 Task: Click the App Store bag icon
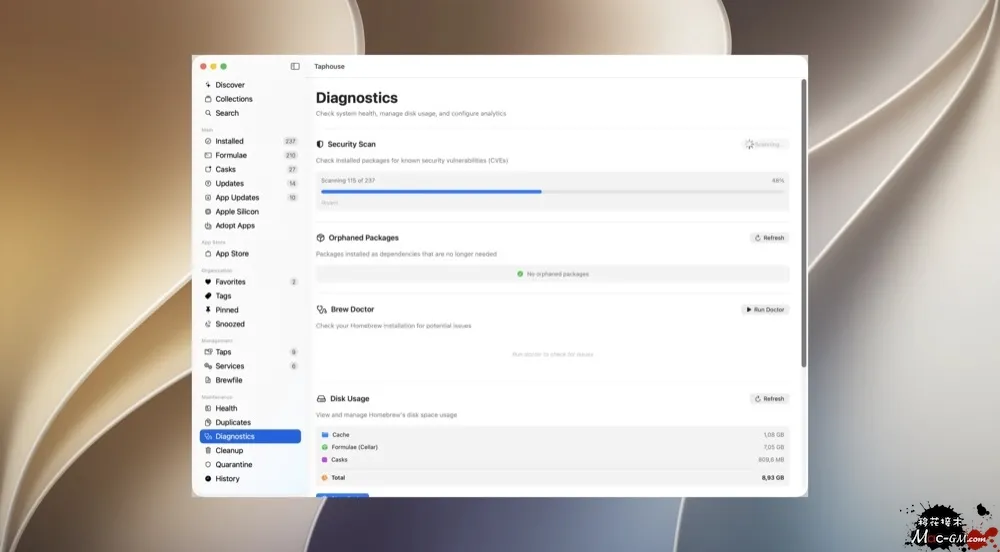coord(208,253)
